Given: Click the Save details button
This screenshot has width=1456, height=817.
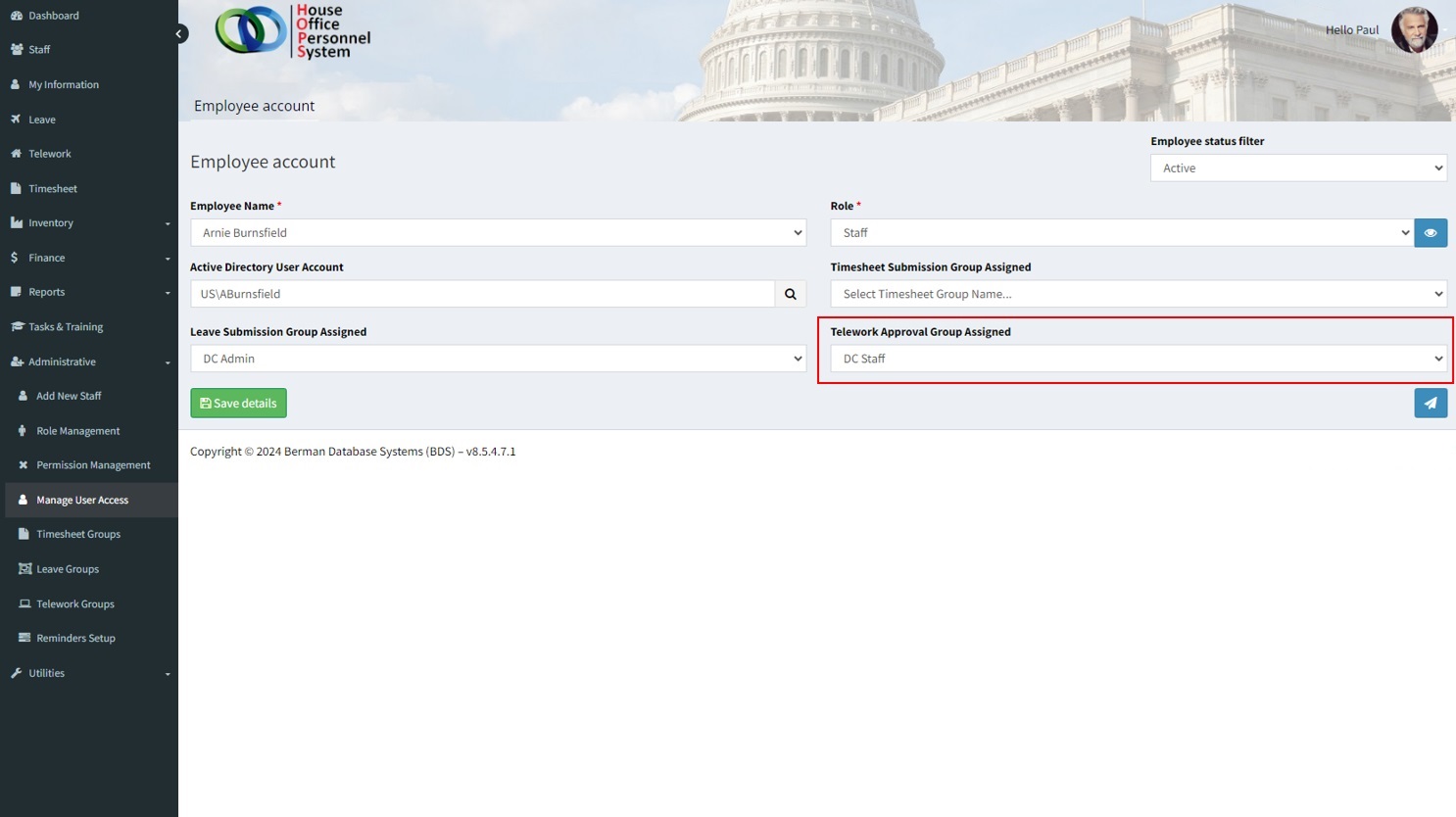Looking at the screenshot, I should 238,404.
